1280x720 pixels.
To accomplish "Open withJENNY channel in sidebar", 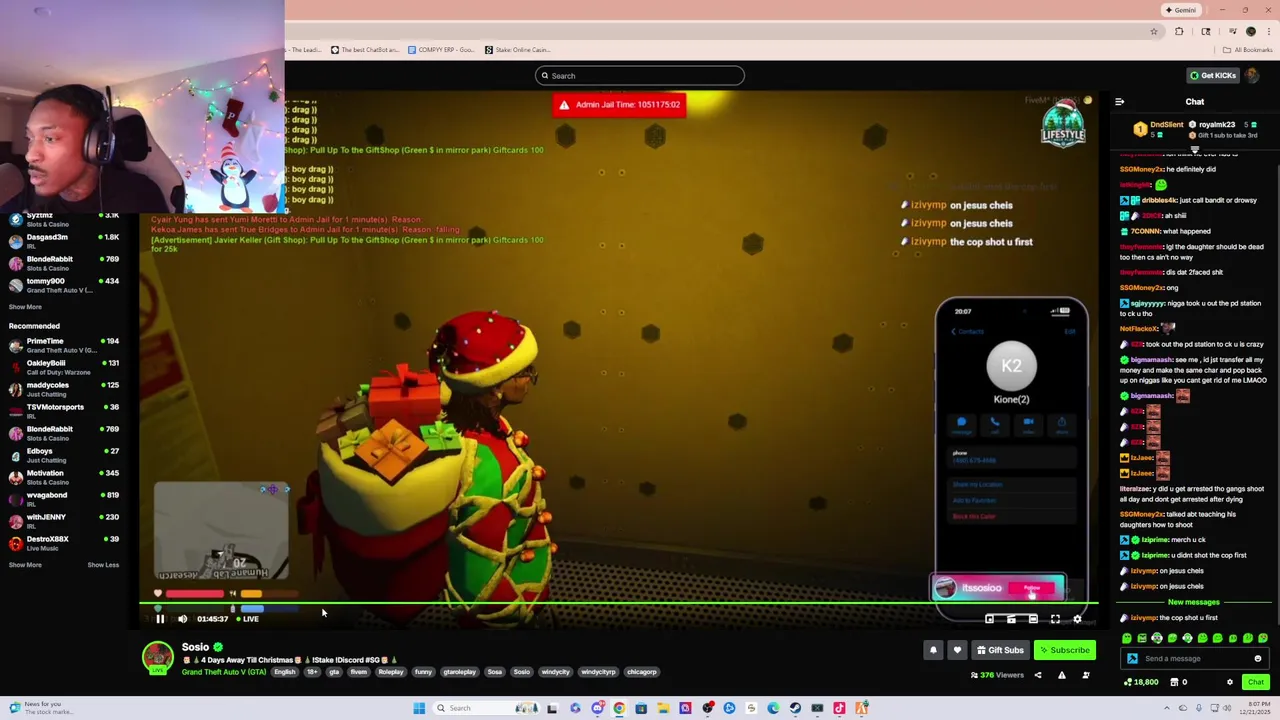I will pos(63,521).
